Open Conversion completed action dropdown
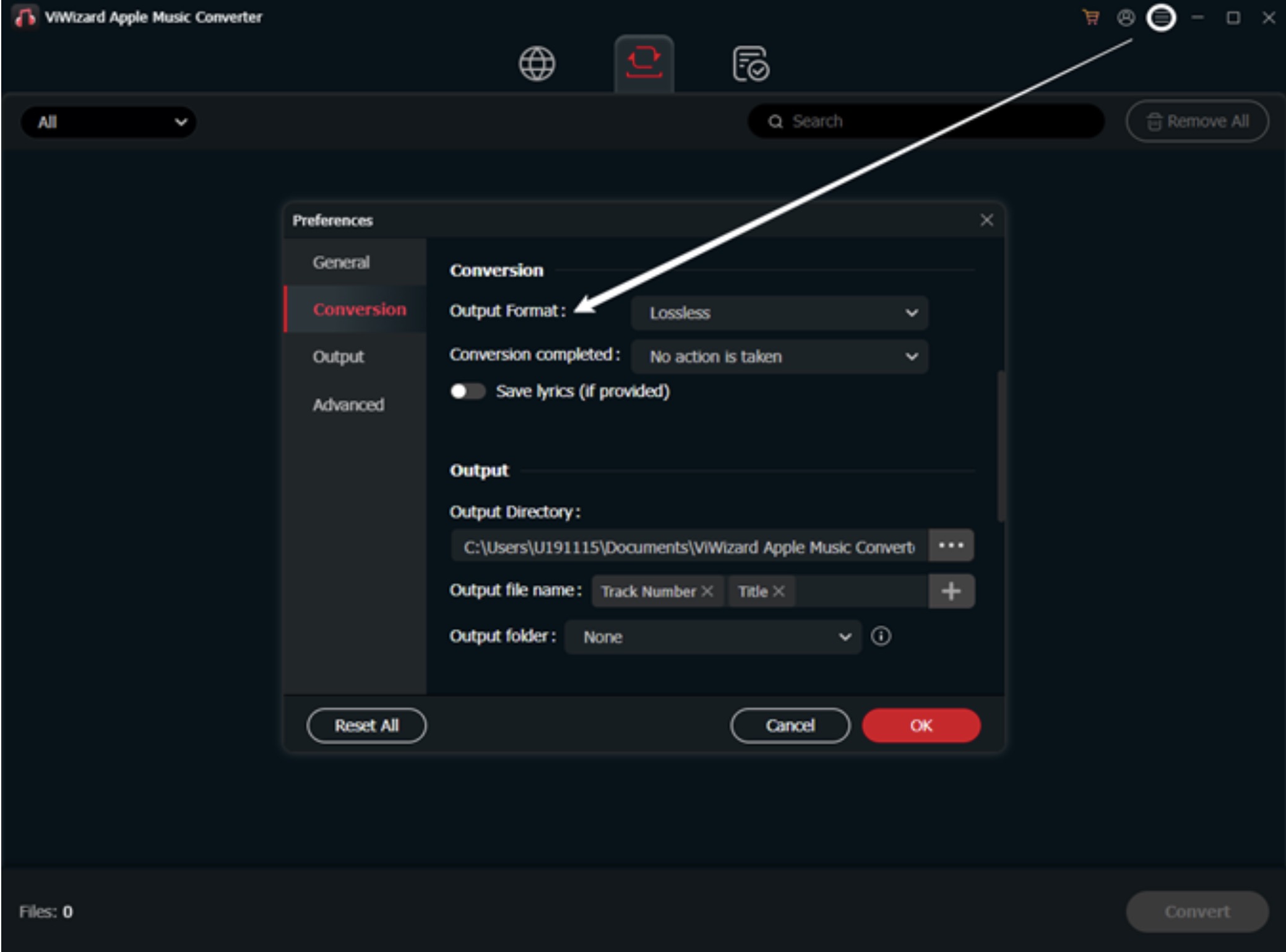The height and width of the screenshot is (952, 1286). [x=779, y=357]
